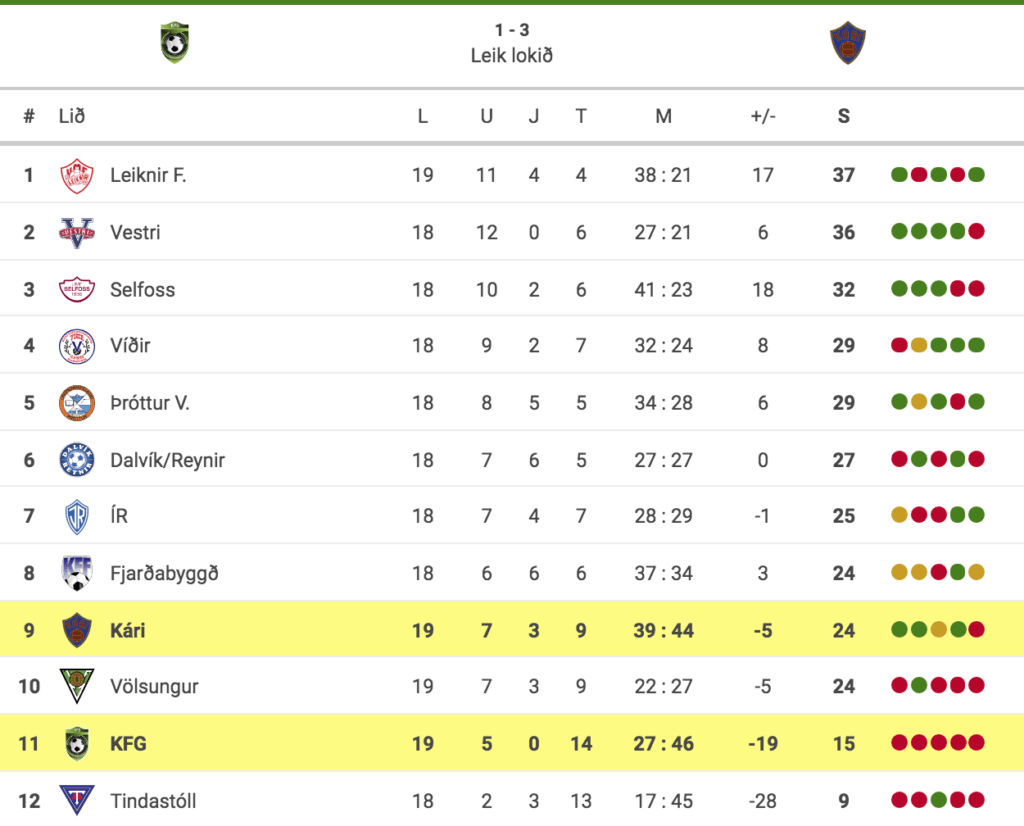The height and width of the screenshot is (826, 1024).
Task: Click the Vestri team logo
Action: point(77,232)
